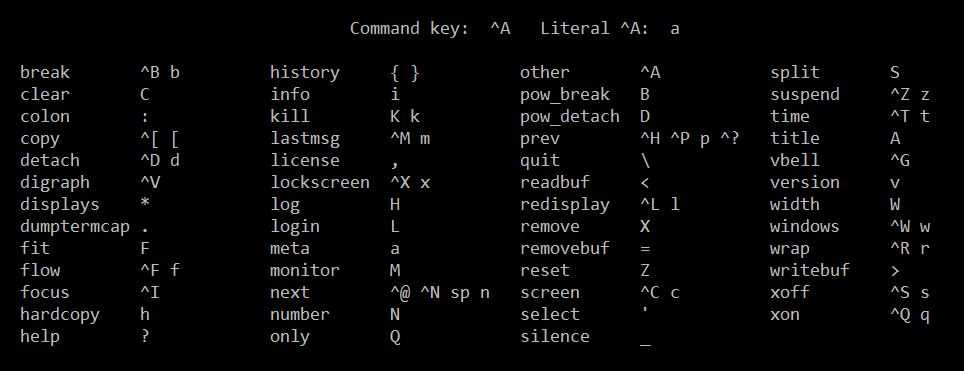Click the 'windows' command text
This screenshot has height=371, width=964.
[x=805, y=226]
